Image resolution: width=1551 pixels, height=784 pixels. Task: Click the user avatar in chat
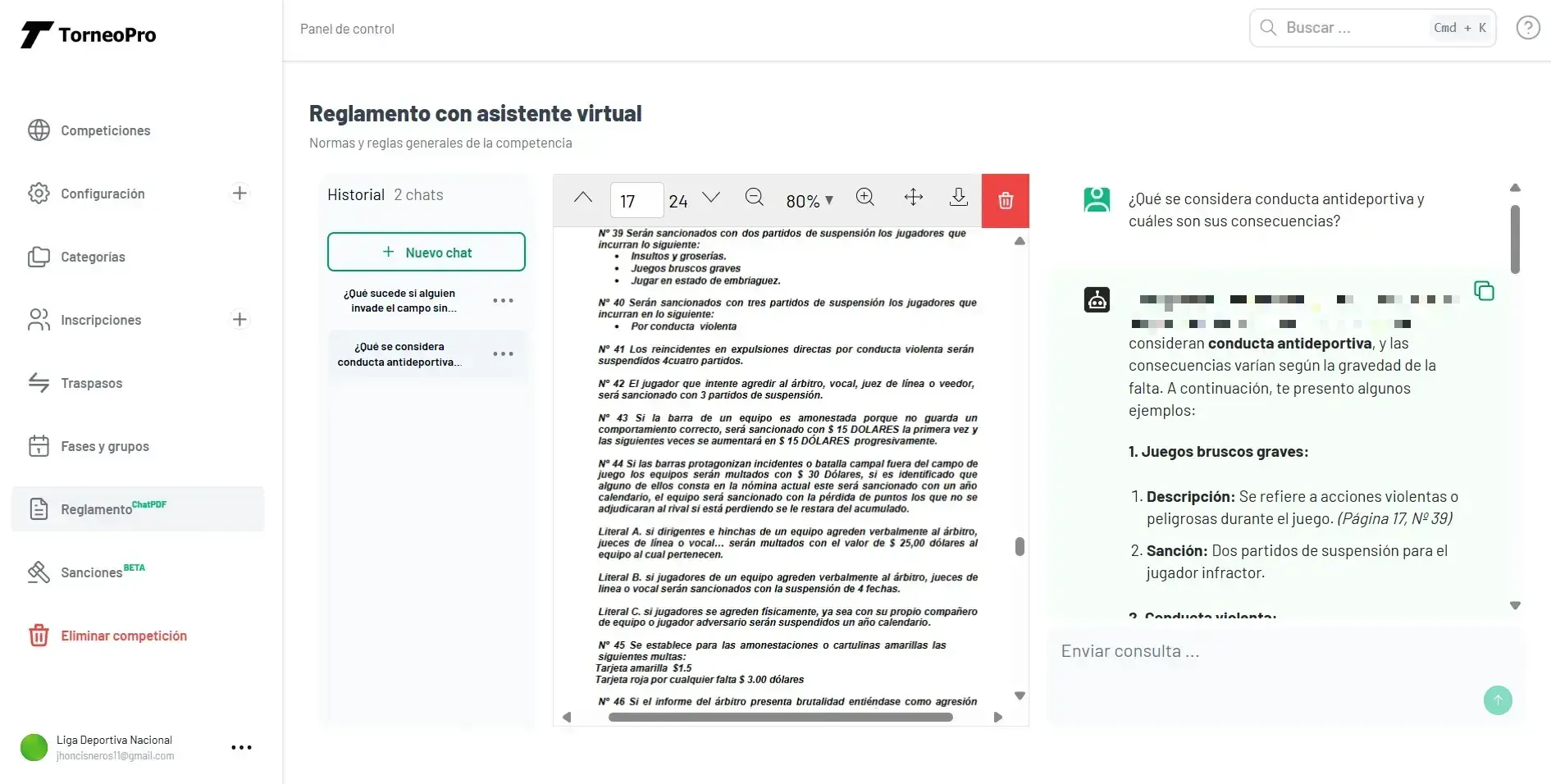[x=1097, y=199]
